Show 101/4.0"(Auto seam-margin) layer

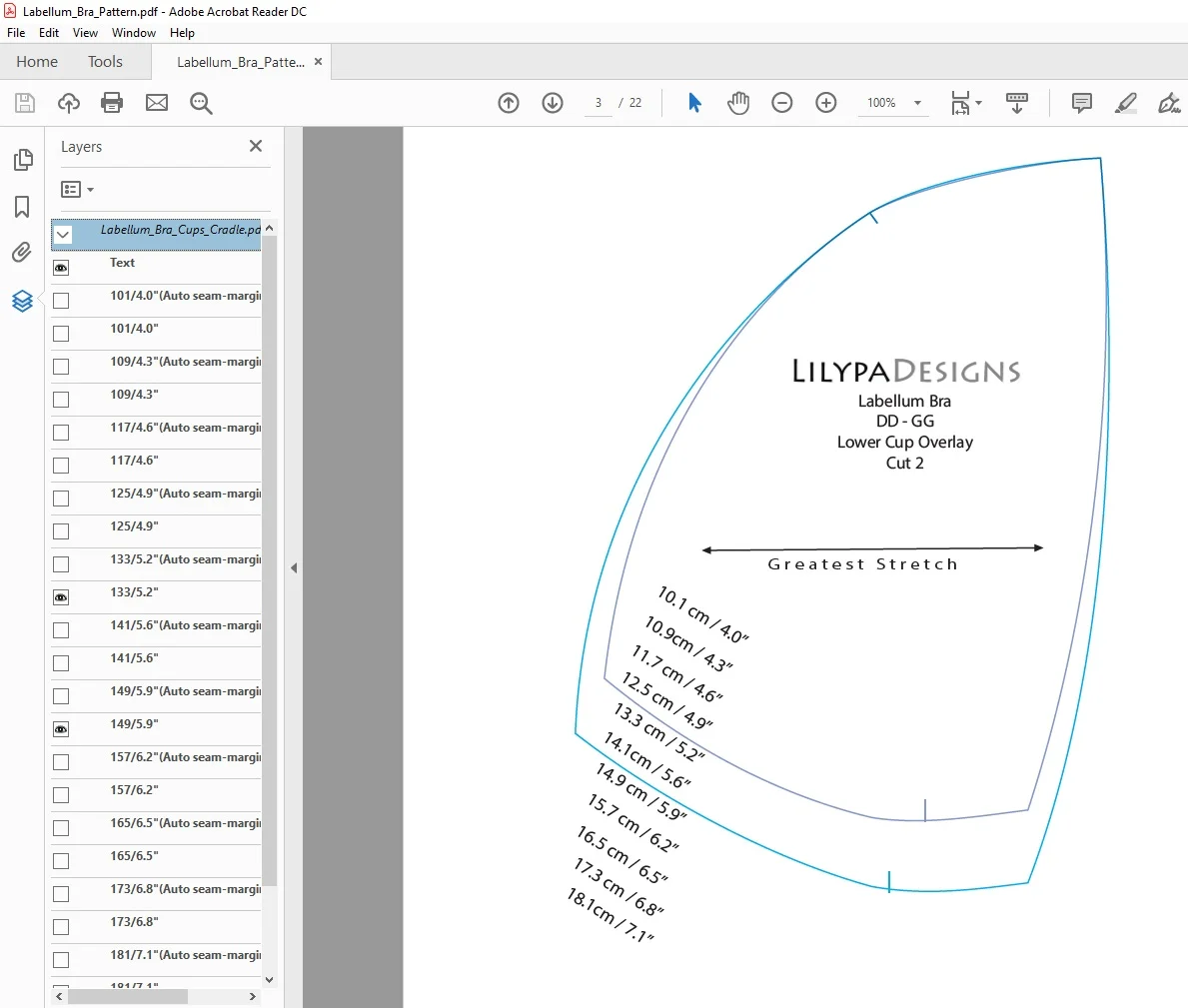61,301
